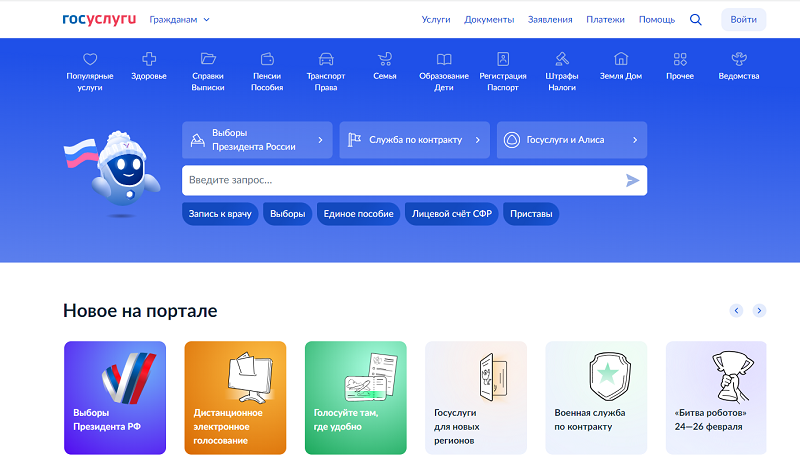
Task: Open the Битва роботов 24–26 февраля card
Action: pyautogui.click(x=716, y=398)
